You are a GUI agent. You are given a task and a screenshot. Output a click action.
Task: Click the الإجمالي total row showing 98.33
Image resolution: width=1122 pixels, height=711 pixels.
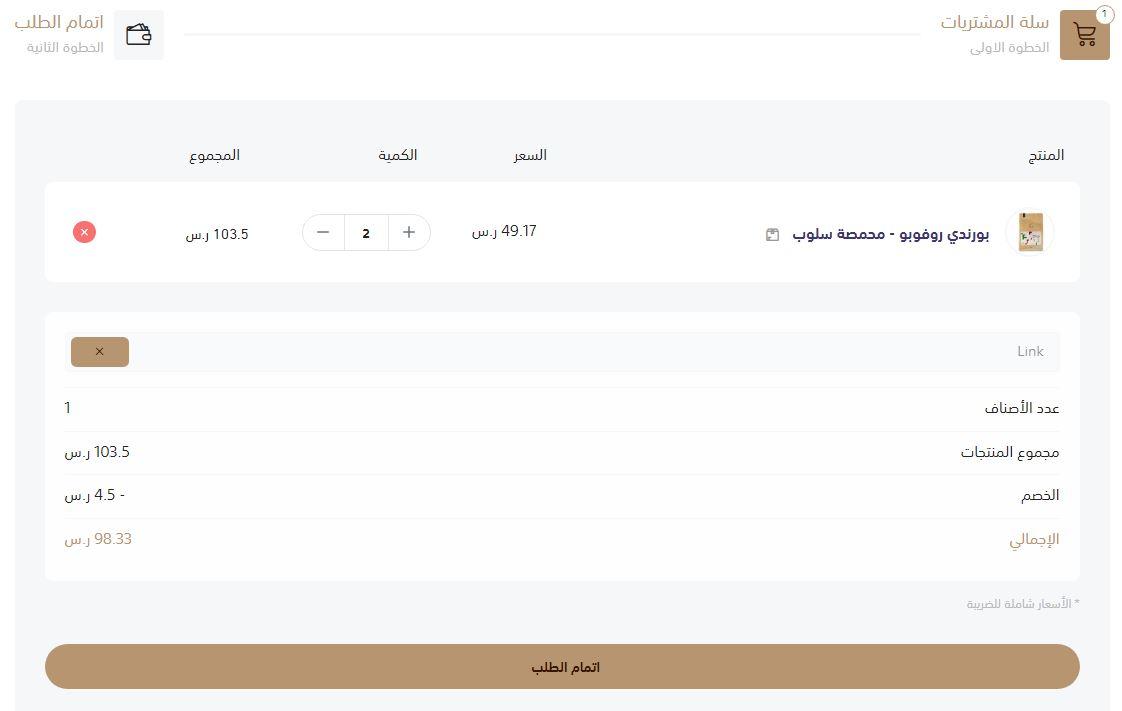pos(98,539)
